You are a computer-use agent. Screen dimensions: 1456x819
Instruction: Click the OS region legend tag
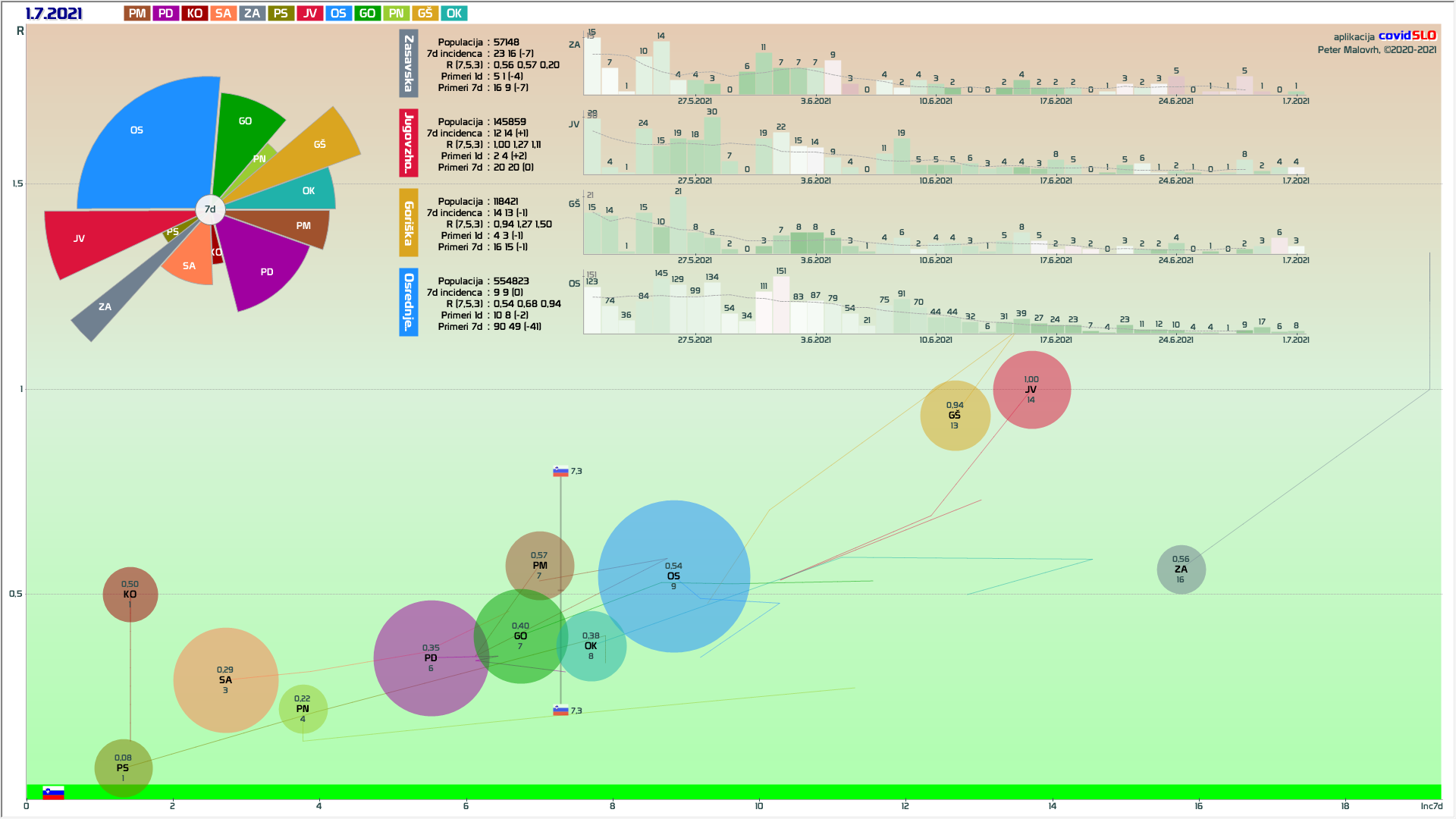(x=338, y=14)
